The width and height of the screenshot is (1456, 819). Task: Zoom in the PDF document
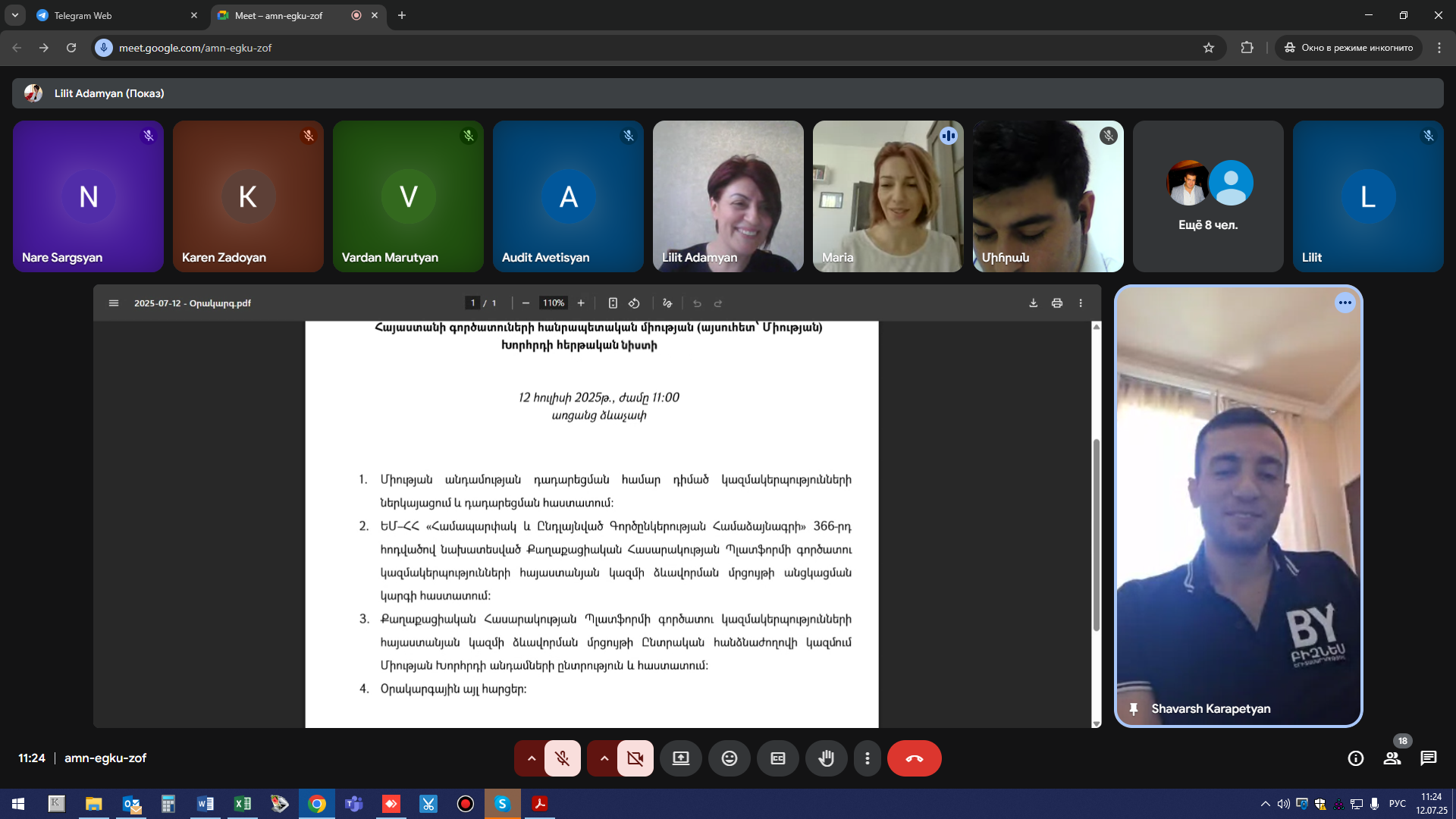tap(581, 303)
